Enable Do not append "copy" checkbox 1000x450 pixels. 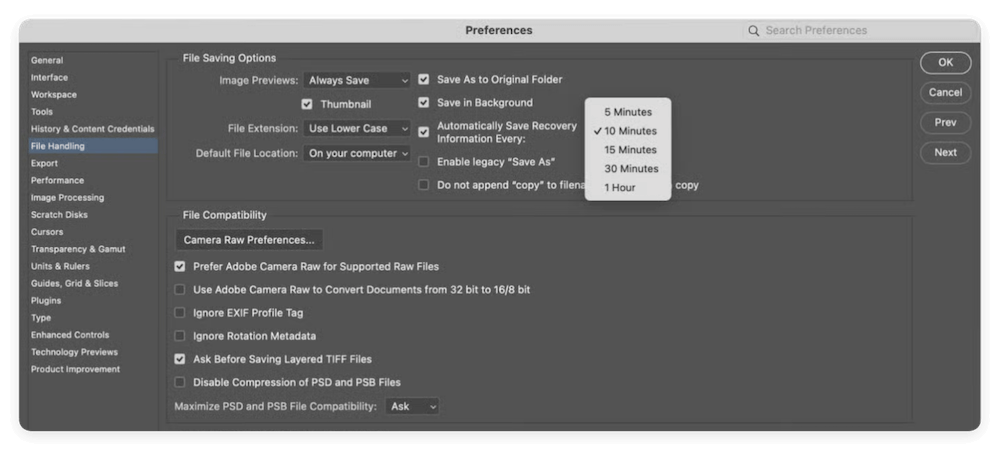click(423, 185)
